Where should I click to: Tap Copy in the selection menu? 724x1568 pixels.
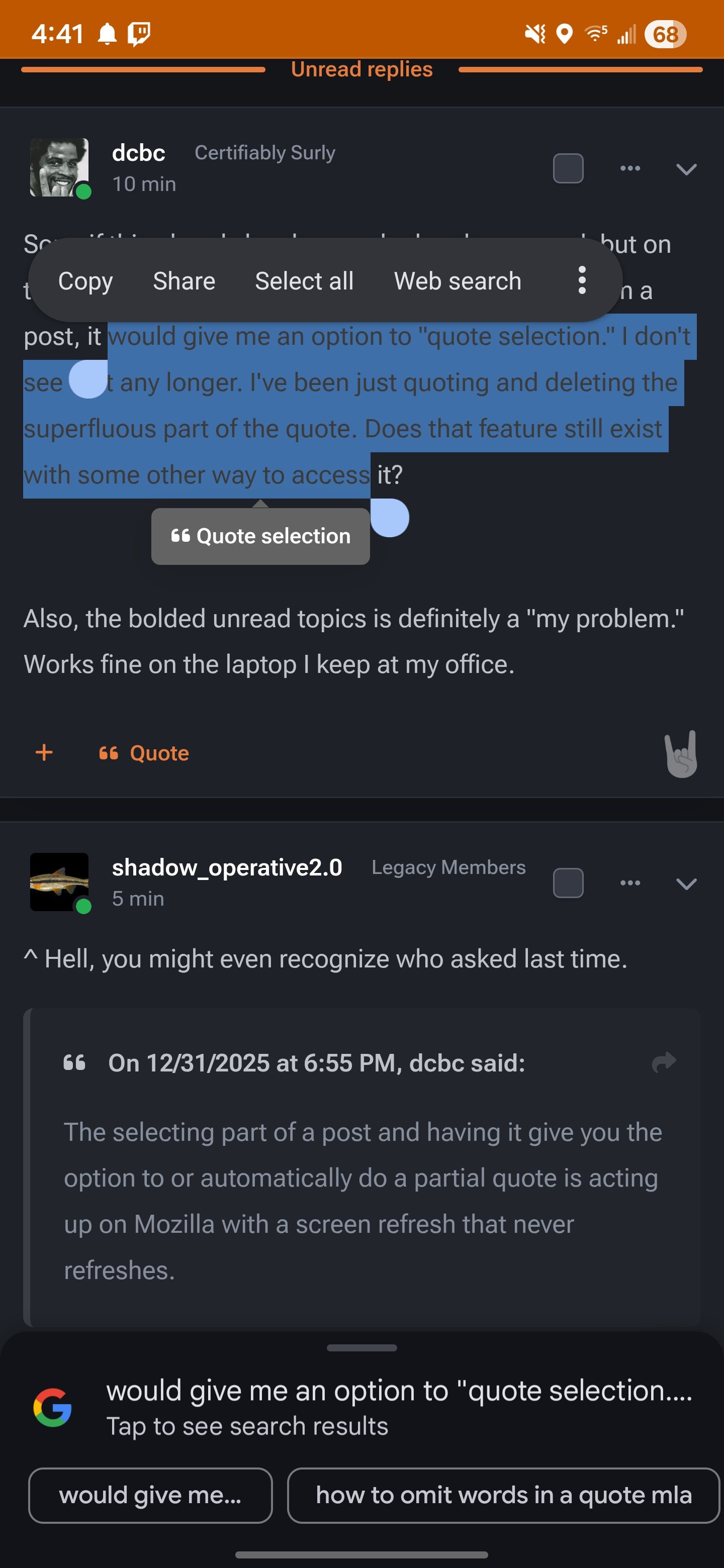85,281
